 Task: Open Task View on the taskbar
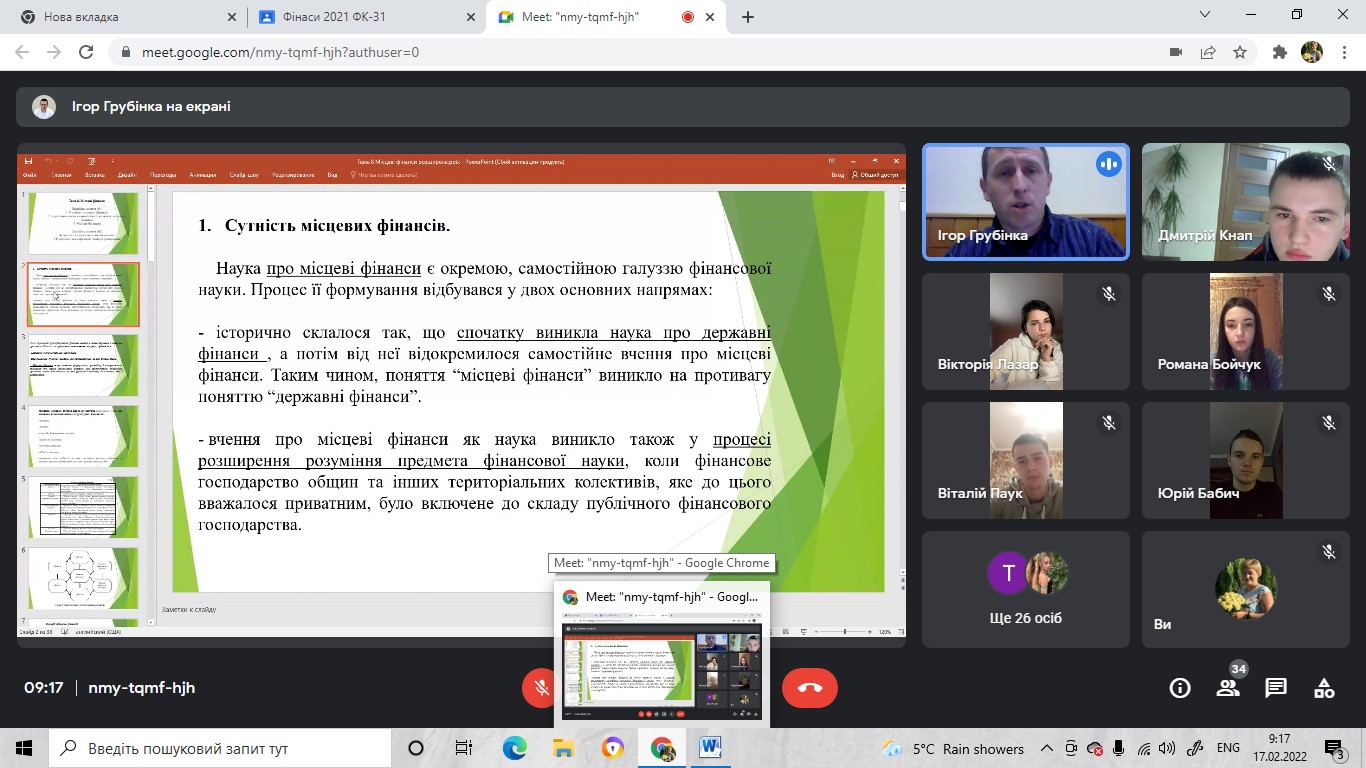click(x=464, y=748)
